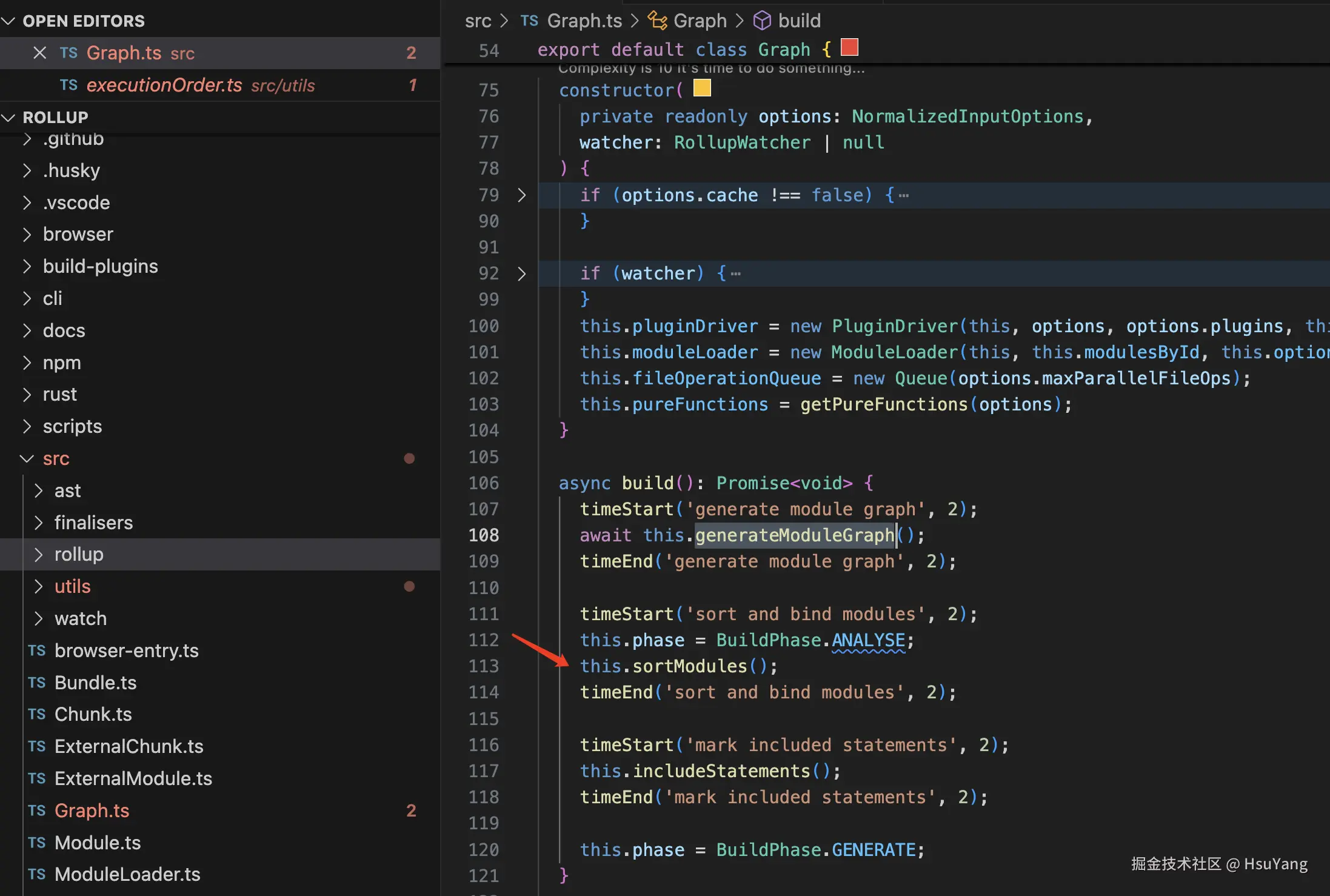Click the build method cube icon in breadcrumb
The width and height of the screenshot is (1330, 896).
tap(761, 21)
